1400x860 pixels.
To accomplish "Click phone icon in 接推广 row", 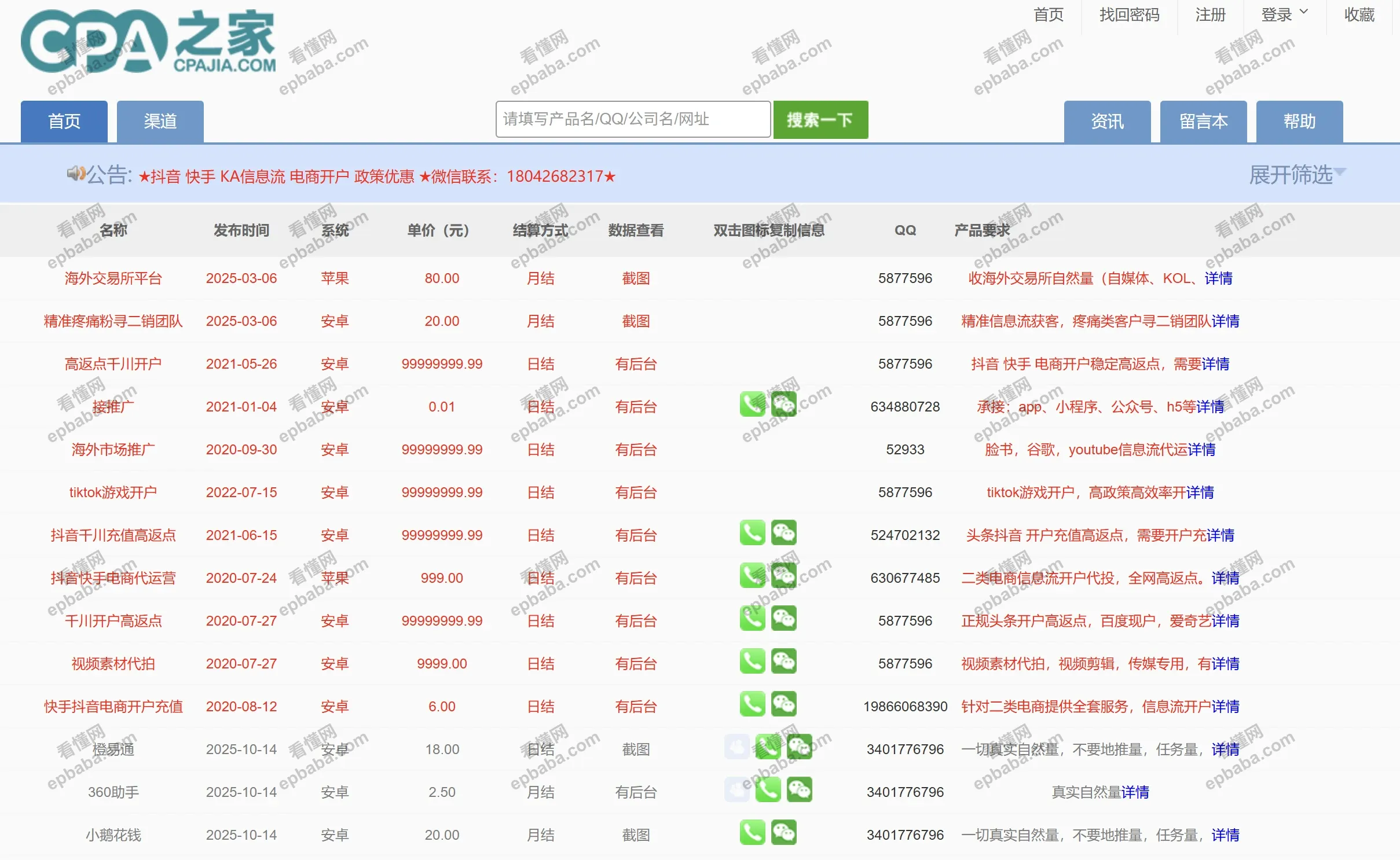I will tap(752, 404).
